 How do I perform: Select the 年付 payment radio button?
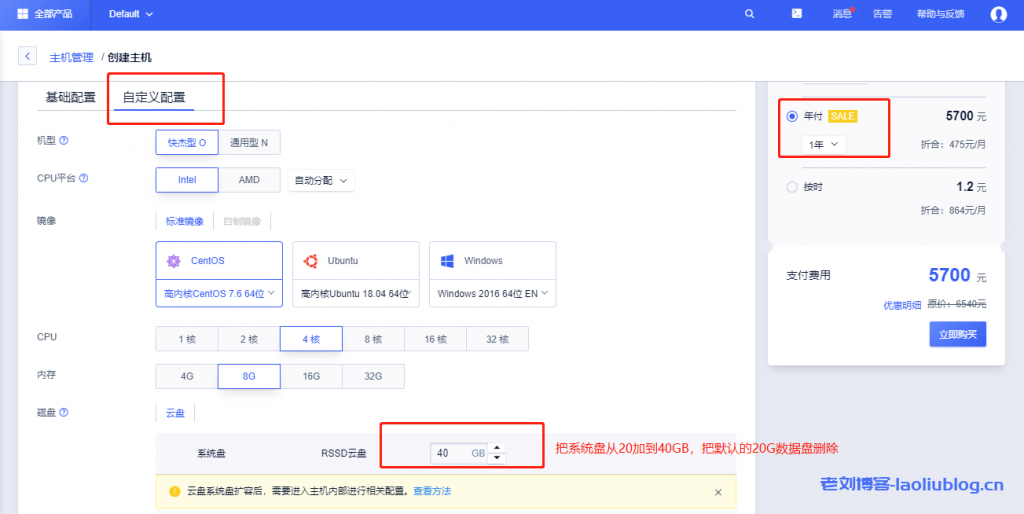pyautogui.click(x=792, y=116)
